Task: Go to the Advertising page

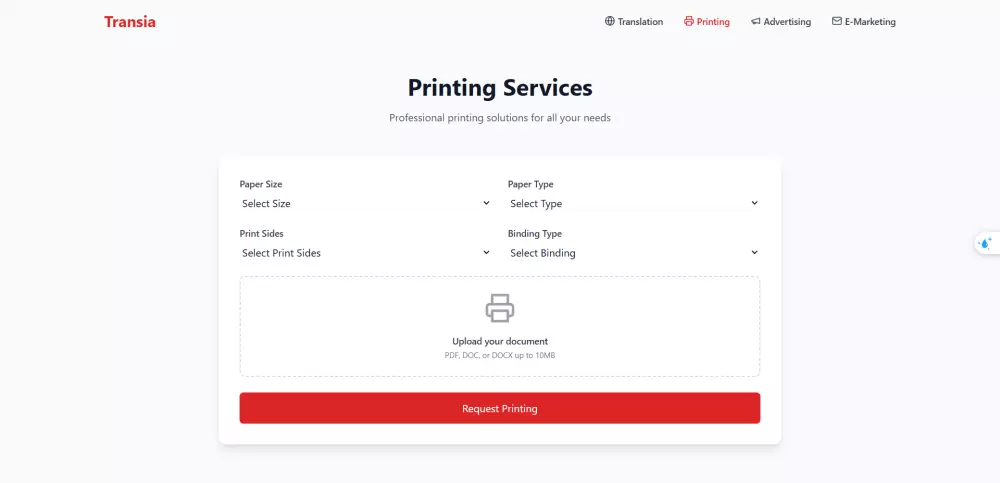Action: [781, 22]
